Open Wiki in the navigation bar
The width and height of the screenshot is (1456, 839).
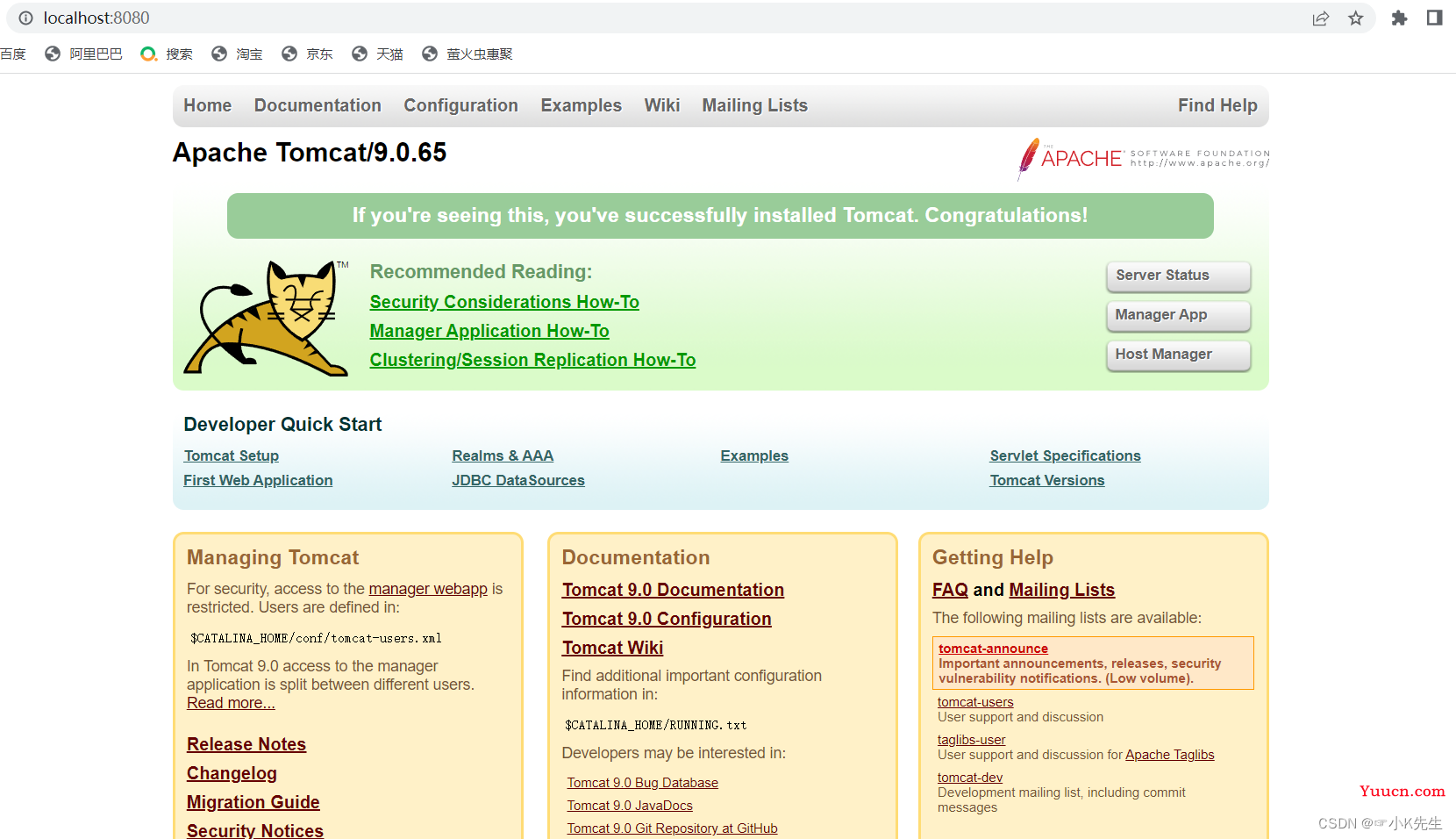point(662,105)
